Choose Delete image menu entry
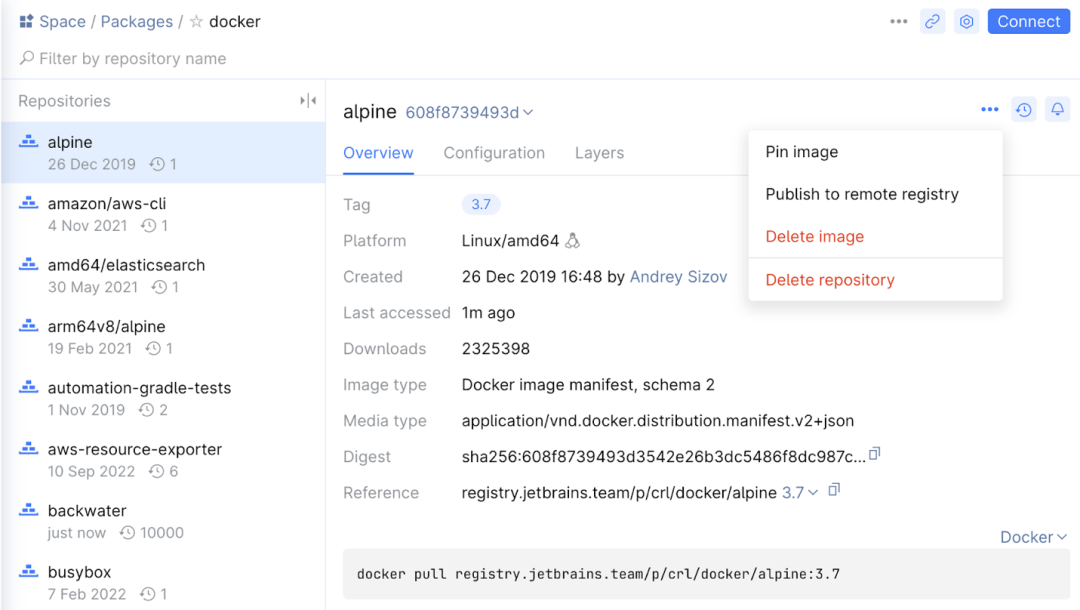Viewport: 1080px width, 610px height. 875,236
